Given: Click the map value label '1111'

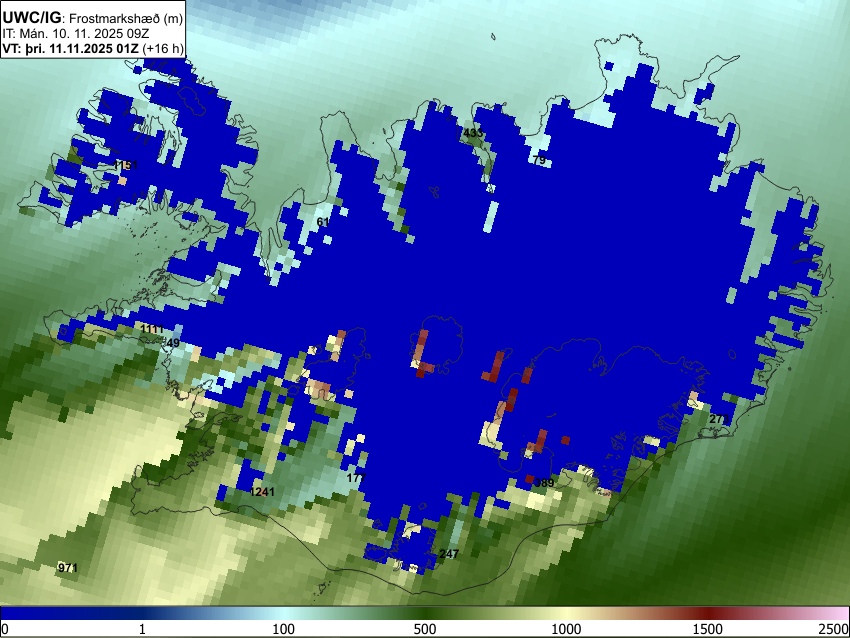Looking at the screenshot, I should (x=152, y=329).
